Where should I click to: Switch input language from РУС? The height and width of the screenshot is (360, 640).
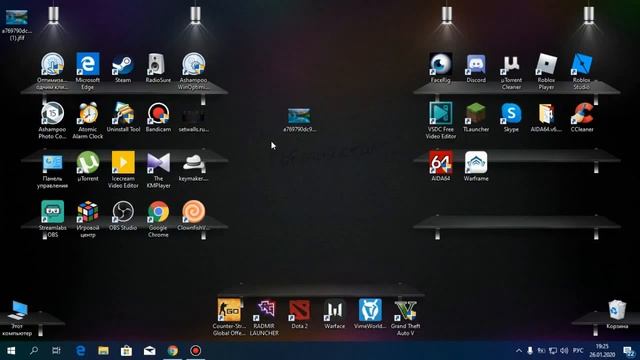[x=578, y=351]
